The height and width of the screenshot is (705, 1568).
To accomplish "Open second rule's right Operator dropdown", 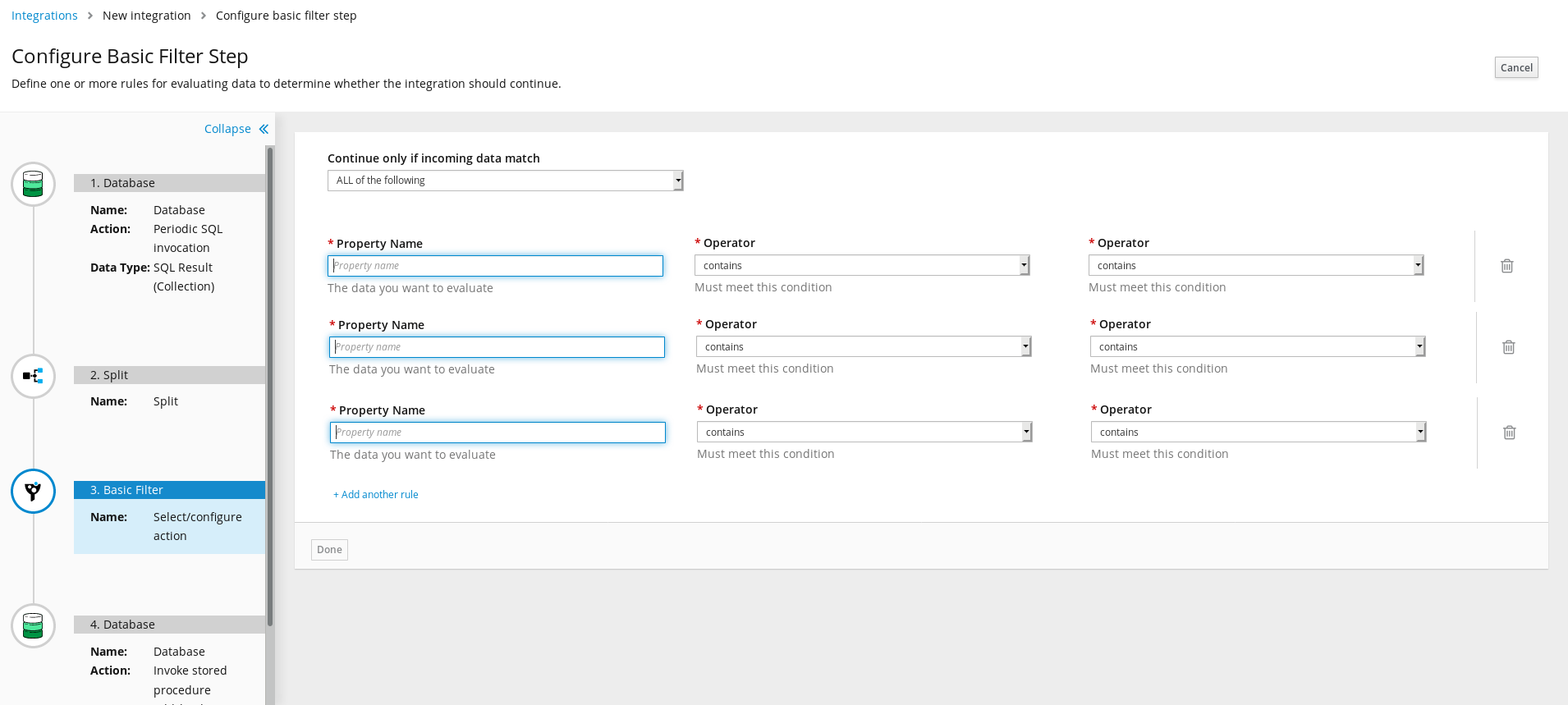I will click(1258, 346).
